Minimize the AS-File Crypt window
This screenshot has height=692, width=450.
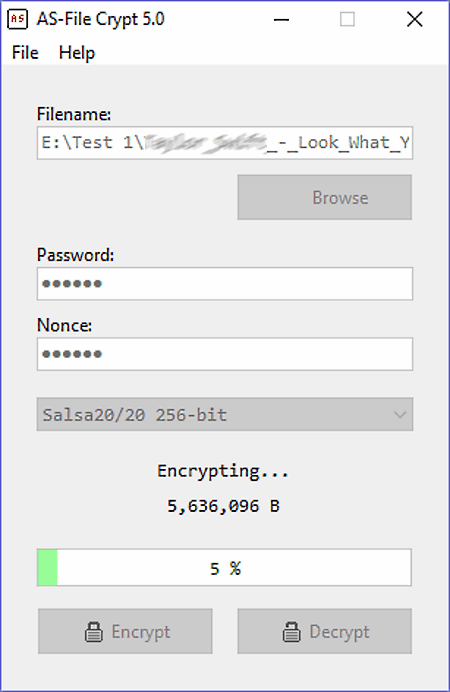pos(281,19)
